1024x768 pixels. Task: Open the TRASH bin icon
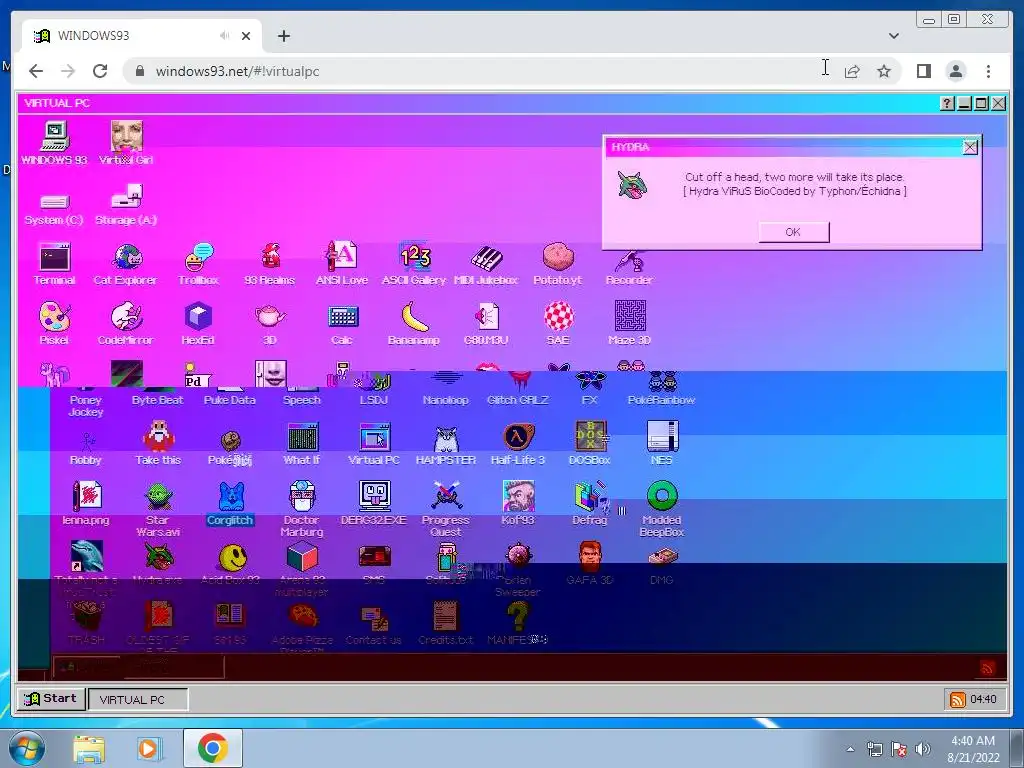(86, 616)
